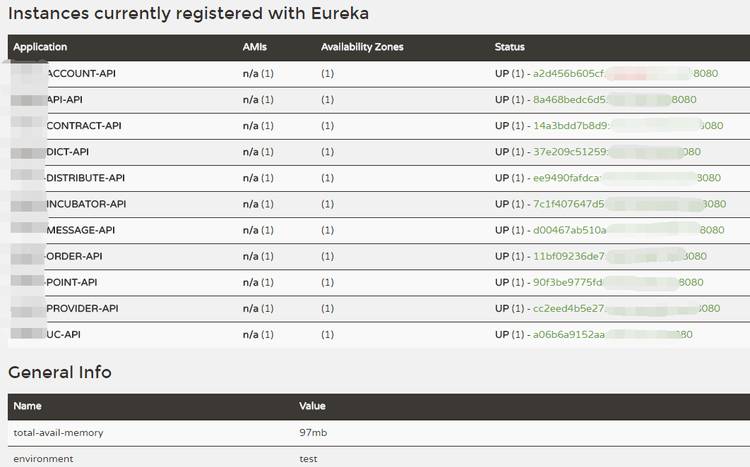Click the UC-API instance link a06b6a9152aa
750x467 pixels.
pyautogui.click(x=613, y=334)
